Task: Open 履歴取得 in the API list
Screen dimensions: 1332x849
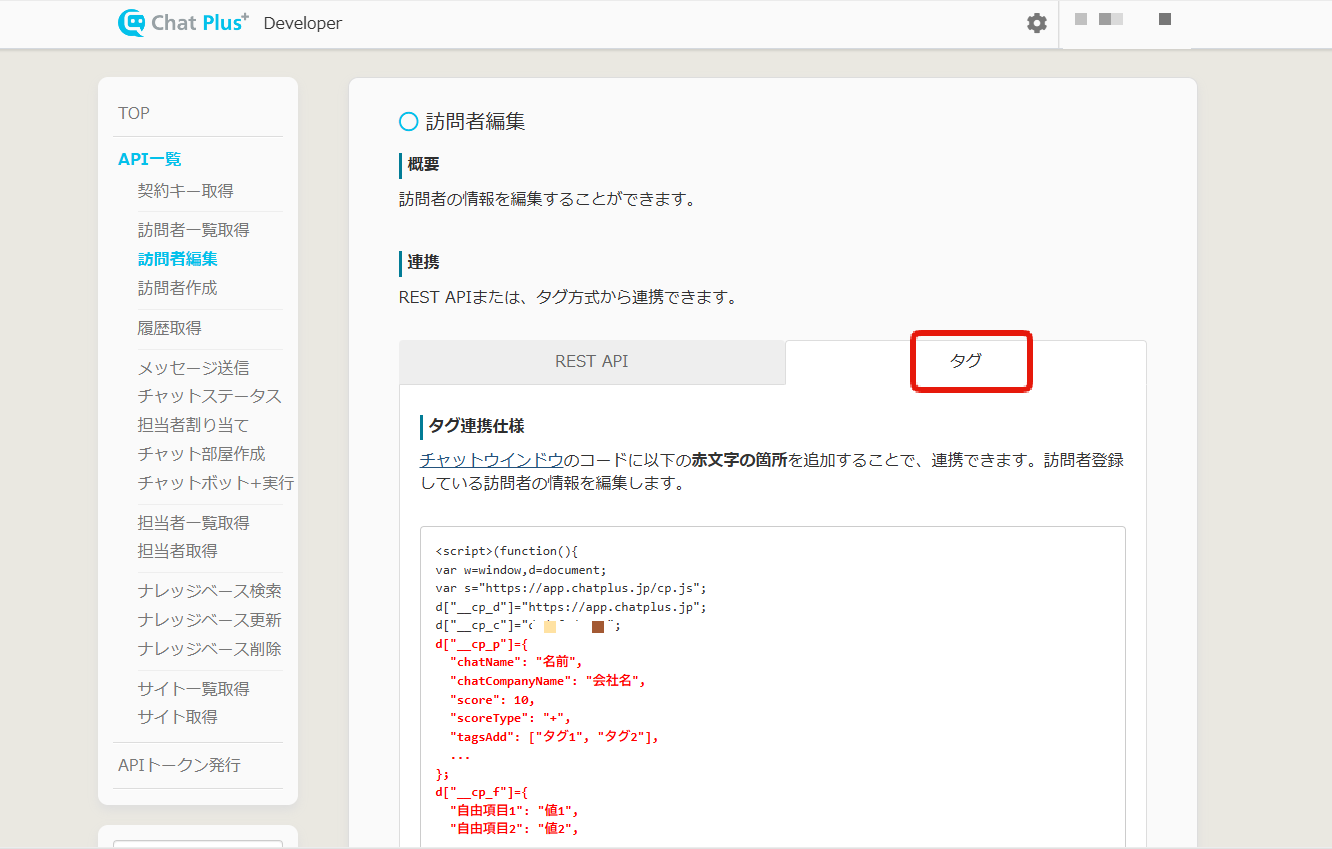Action: (x=169, y=328)
